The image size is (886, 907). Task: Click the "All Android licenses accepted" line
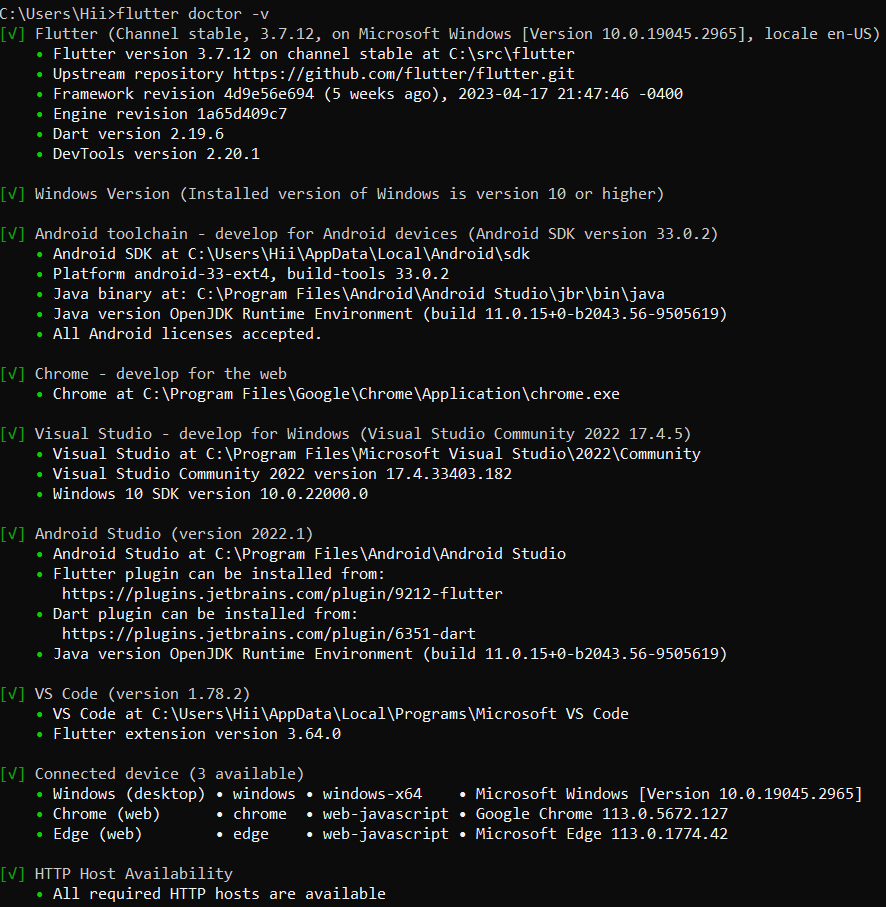click(x=187, y=334)
